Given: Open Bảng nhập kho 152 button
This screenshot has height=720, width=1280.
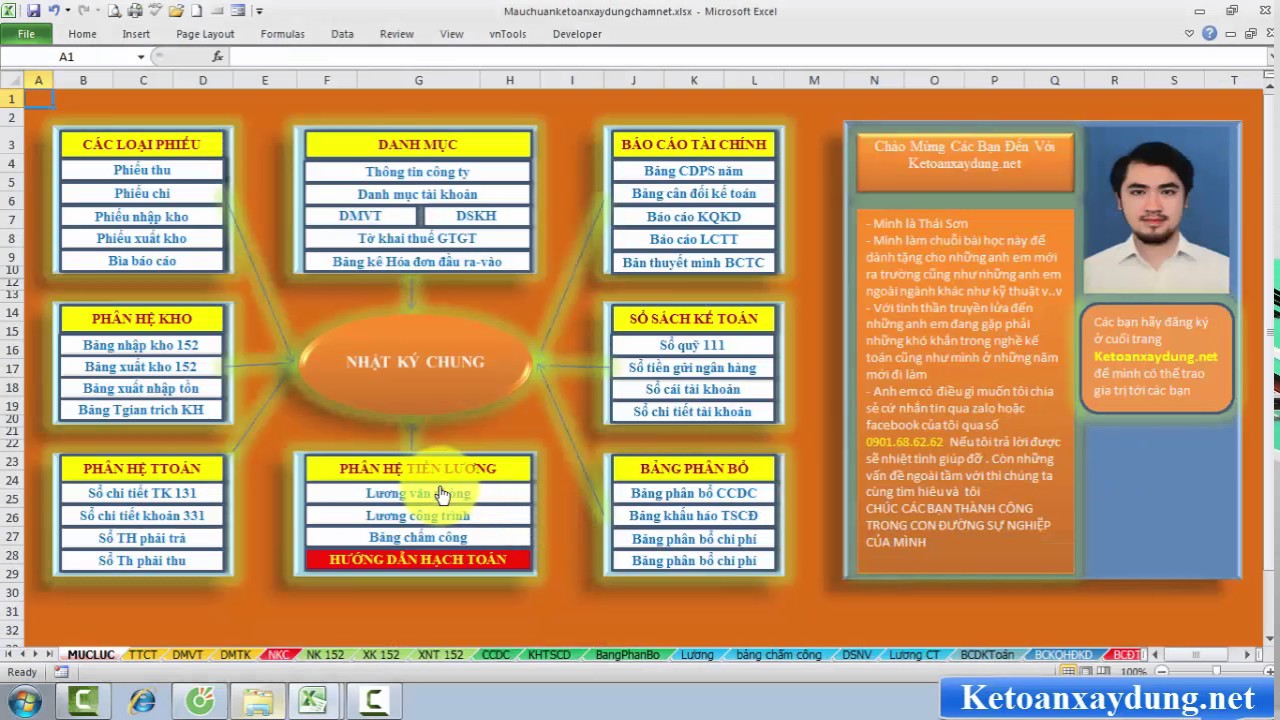Looking at the screenshot, I should tap(142, 345).
